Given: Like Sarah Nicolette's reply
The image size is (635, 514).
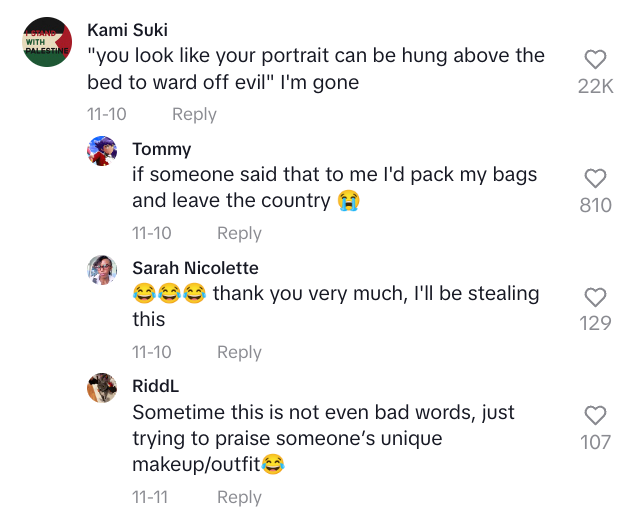Looking at the screenshot, I should coord(595,297).
